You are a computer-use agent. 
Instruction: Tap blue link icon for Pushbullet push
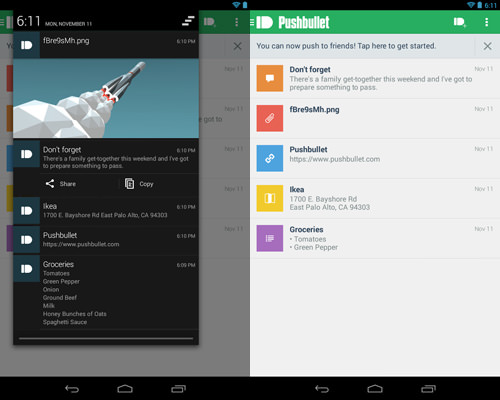click(270, 158)
